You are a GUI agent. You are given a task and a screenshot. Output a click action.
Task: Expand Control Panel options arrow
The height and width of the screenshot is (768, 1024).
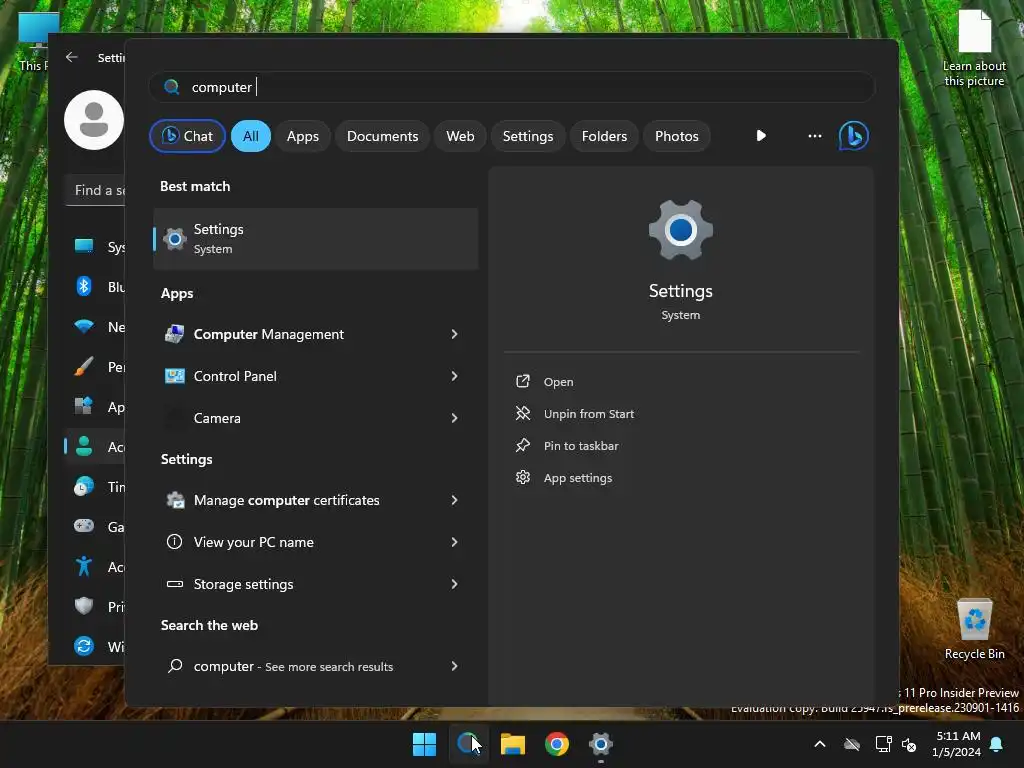pyautogui.click(x=455, y=376)
